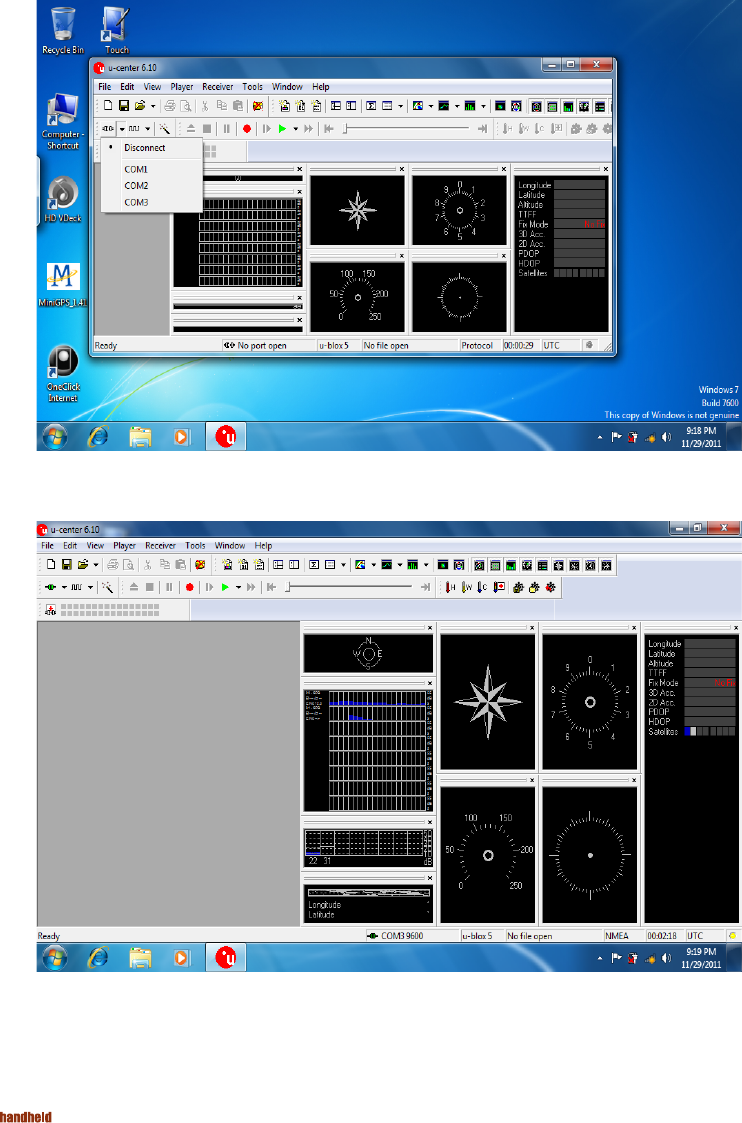The image size is (742, 1123).
Task: Open the Help menu in the maximized u-center window
Action: tap(263, 546)
